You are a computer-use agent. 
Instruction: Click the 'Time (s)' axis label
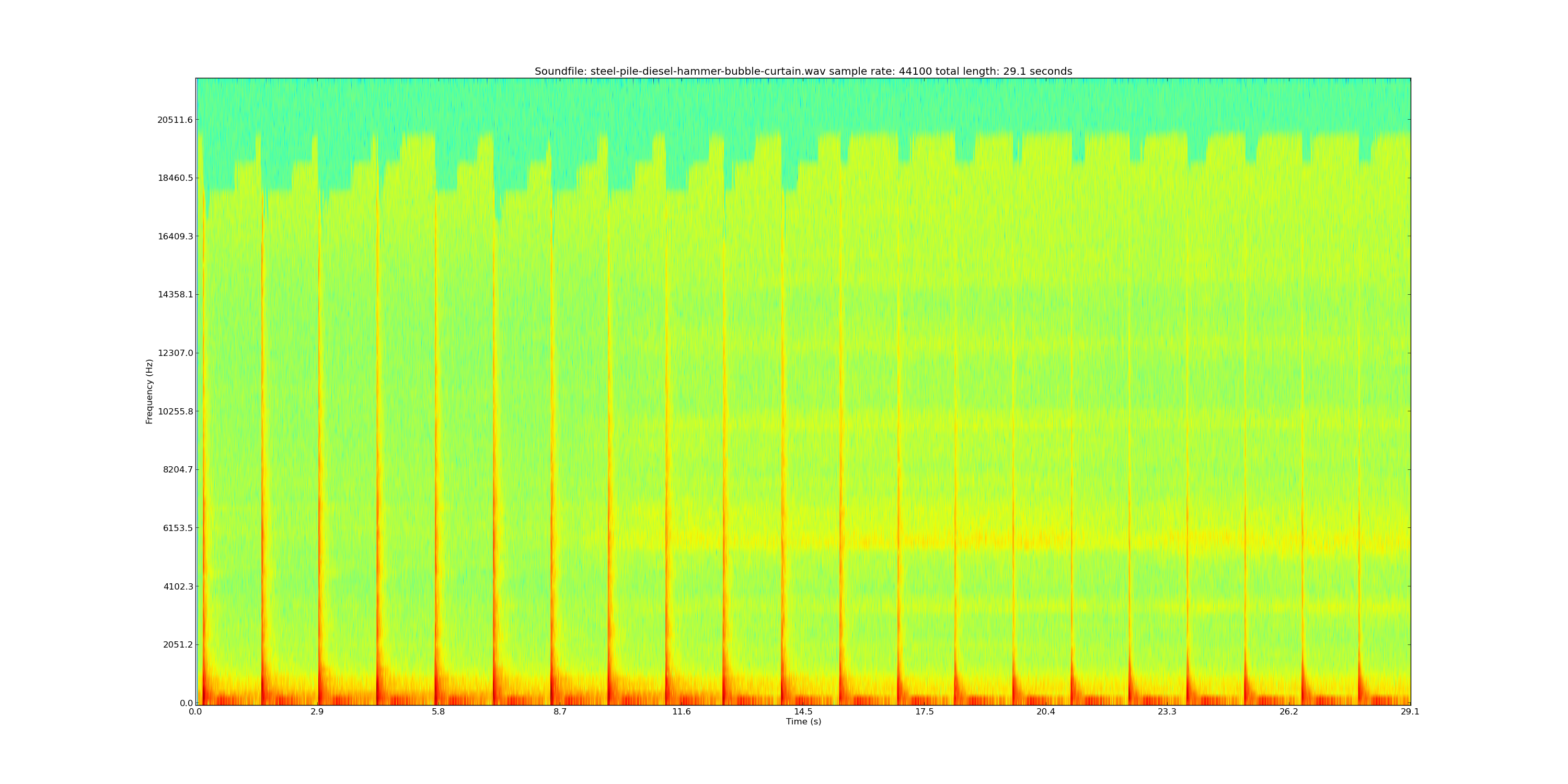pos(803,721)
